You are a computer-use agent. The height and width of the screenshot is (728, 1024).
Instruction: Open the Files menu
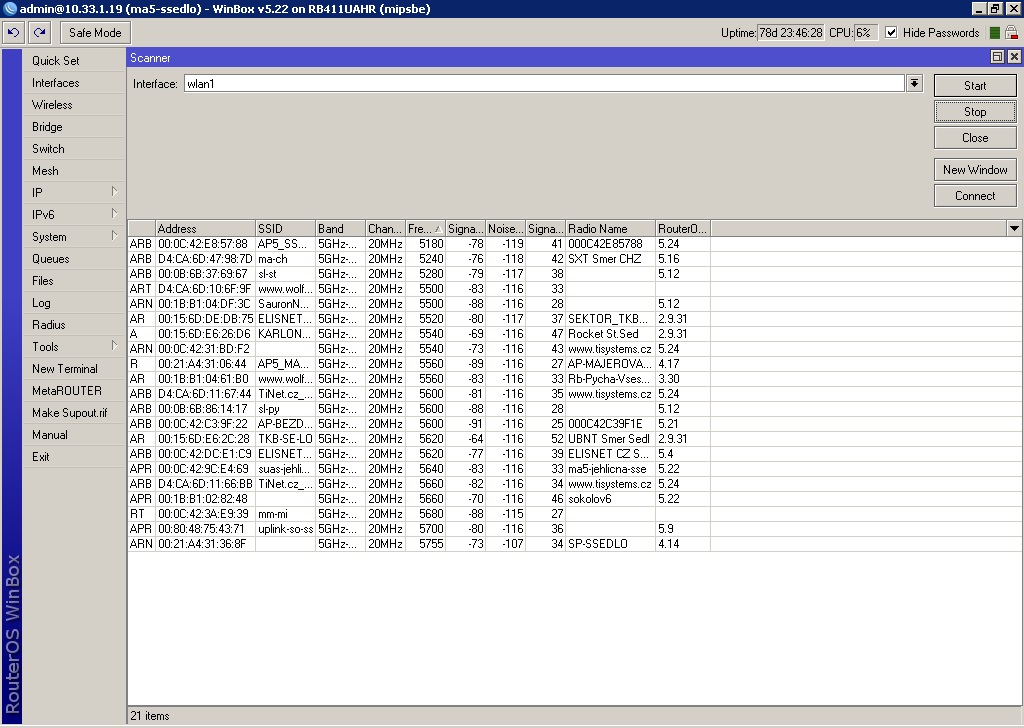[x=74, y=281]
